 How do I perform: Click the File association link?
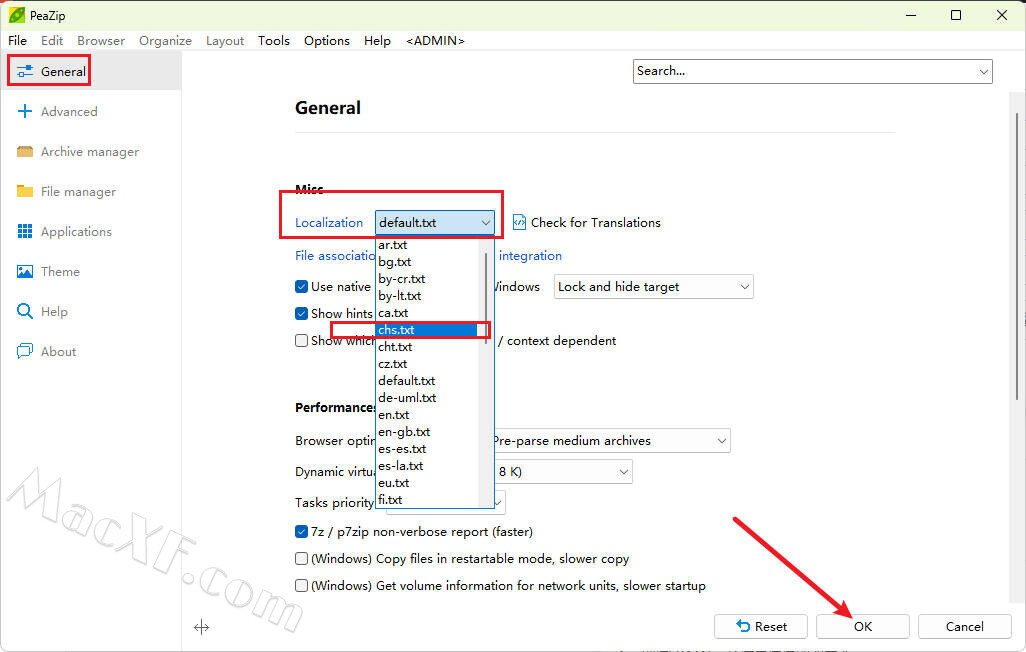pos(335,255)
